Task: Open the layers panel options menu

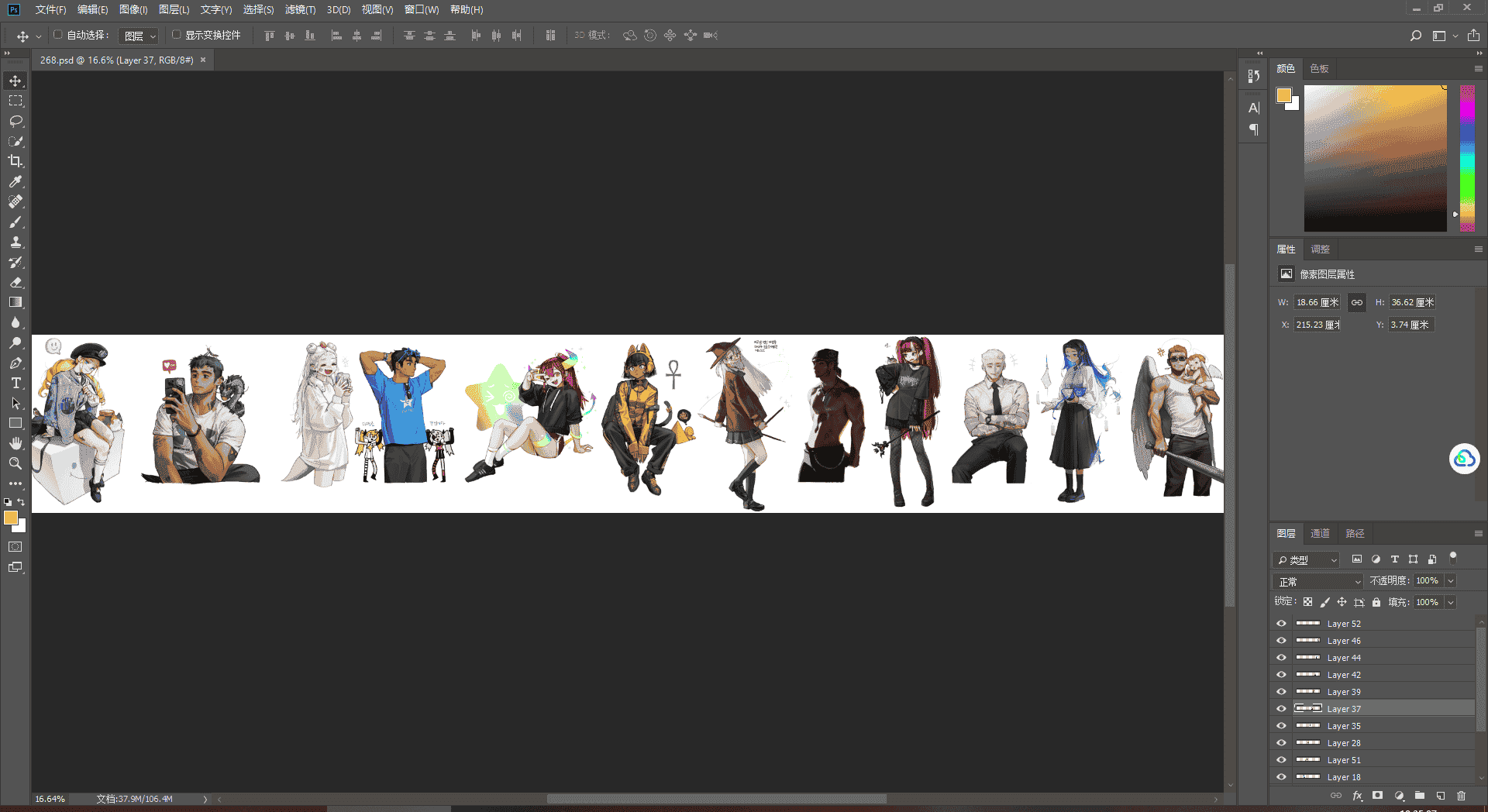Action: point(1478,534)
